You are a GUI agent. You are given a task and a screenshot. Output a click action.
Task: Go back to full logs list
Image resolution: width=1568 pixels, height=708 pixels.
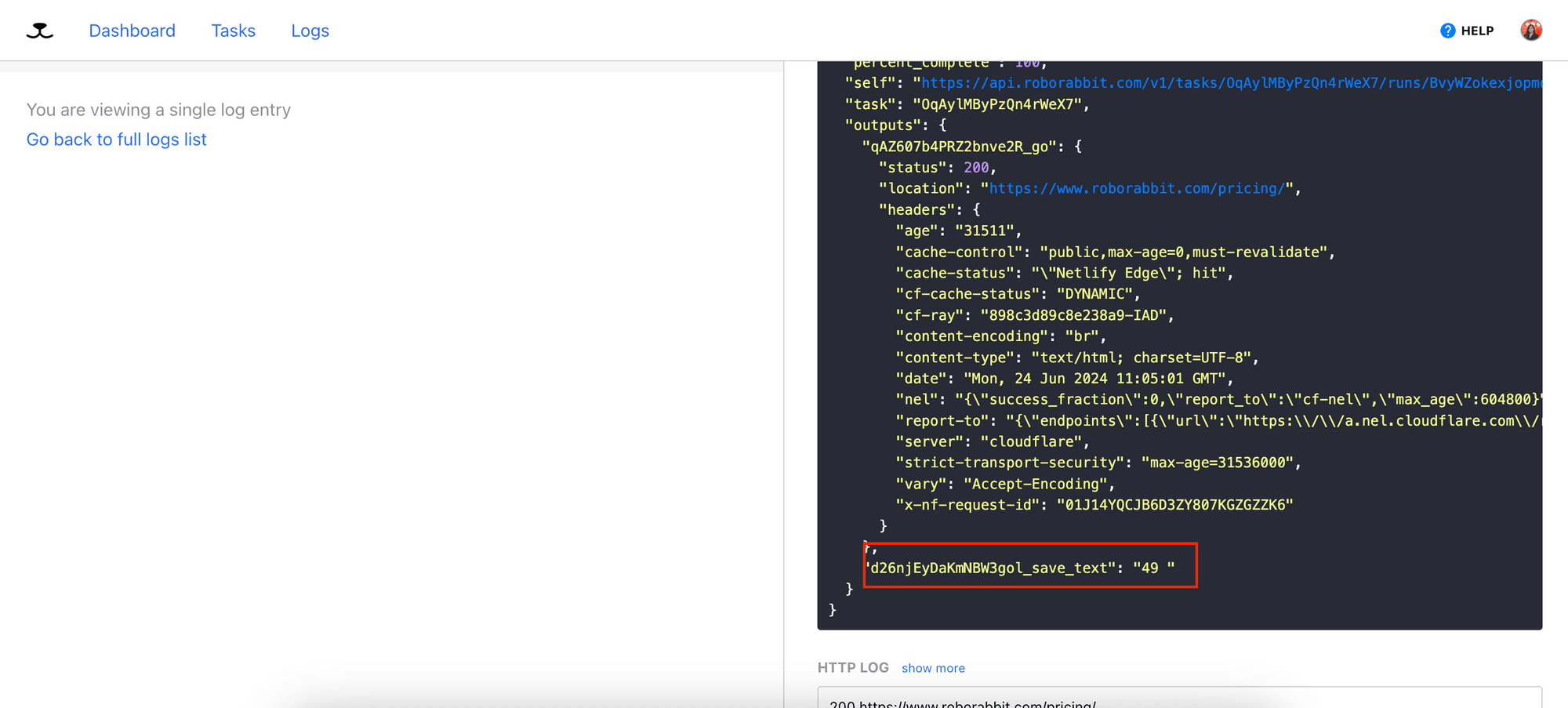(x=116, y=139)
